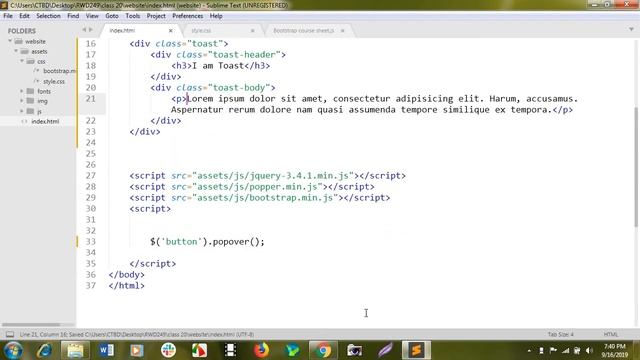Click line number 33 in gutter
Image resolution: width=640 pixels, height=360 pixels.
pyautogui.click(x=91, y=242)
